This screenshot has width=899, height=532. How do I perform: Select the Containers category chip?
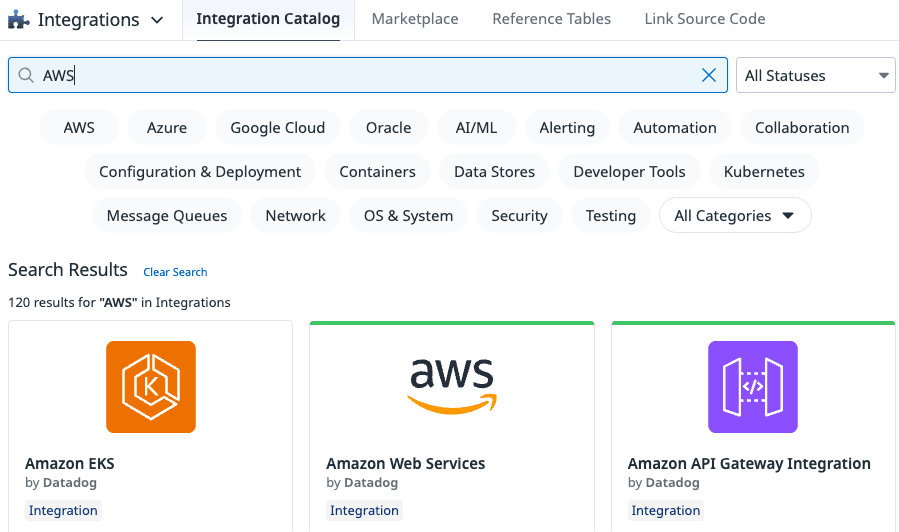(377, 171)
